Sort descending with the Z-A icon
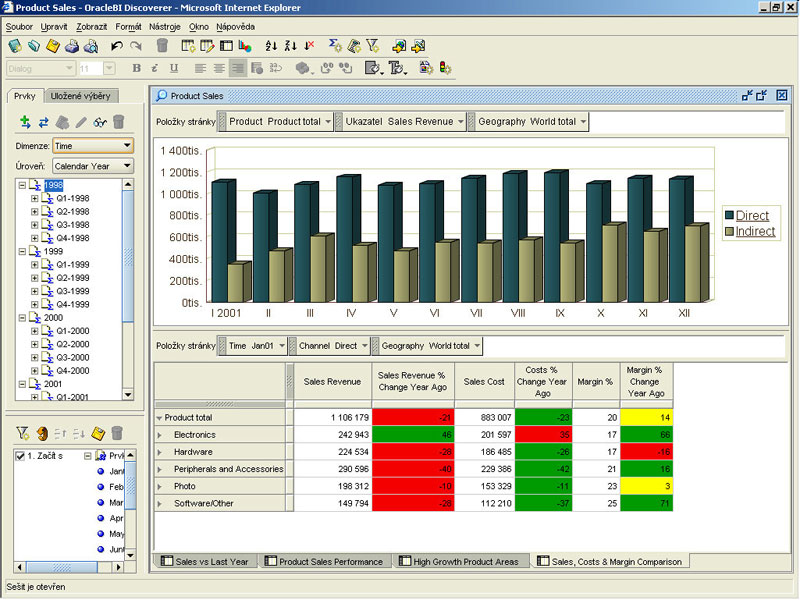Viewport: 800px width, 600px height. (x=290, y=46)
